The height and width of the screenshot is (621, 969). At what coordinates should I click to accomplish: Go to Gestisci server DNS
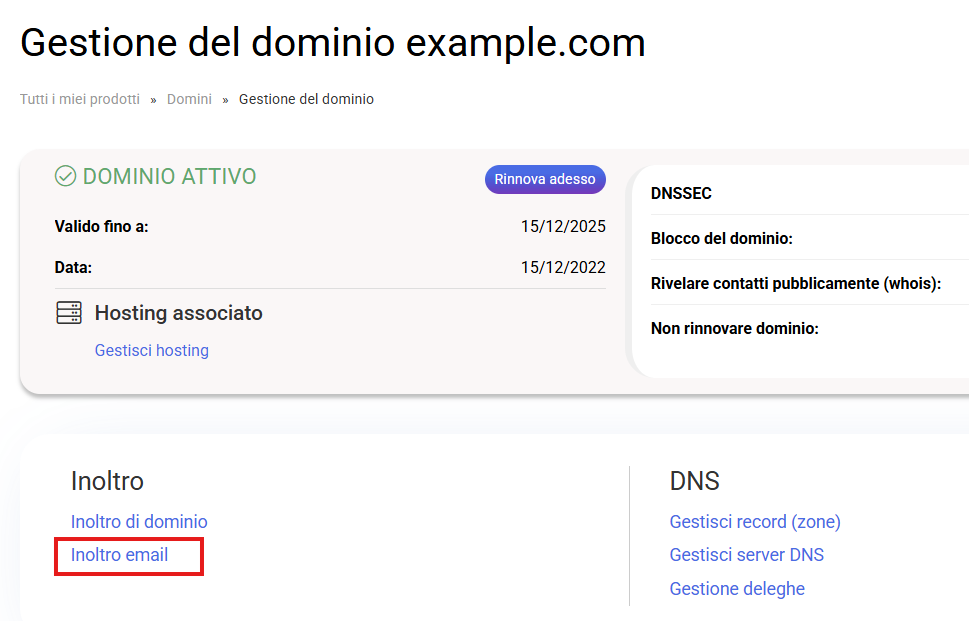click(746, 554)
